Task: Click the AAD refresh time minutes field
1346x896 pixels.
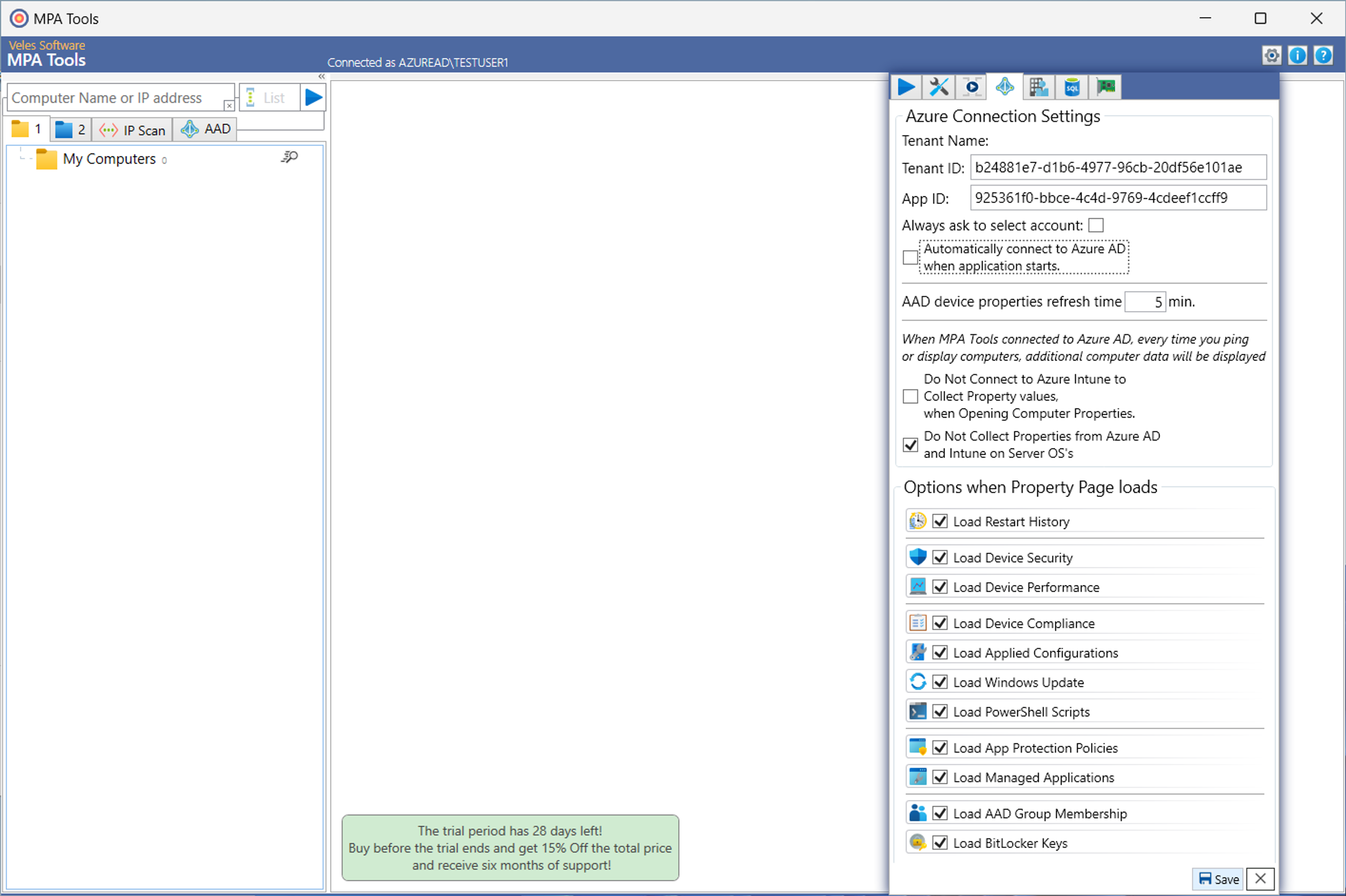Action: [x=1145, y=302]
